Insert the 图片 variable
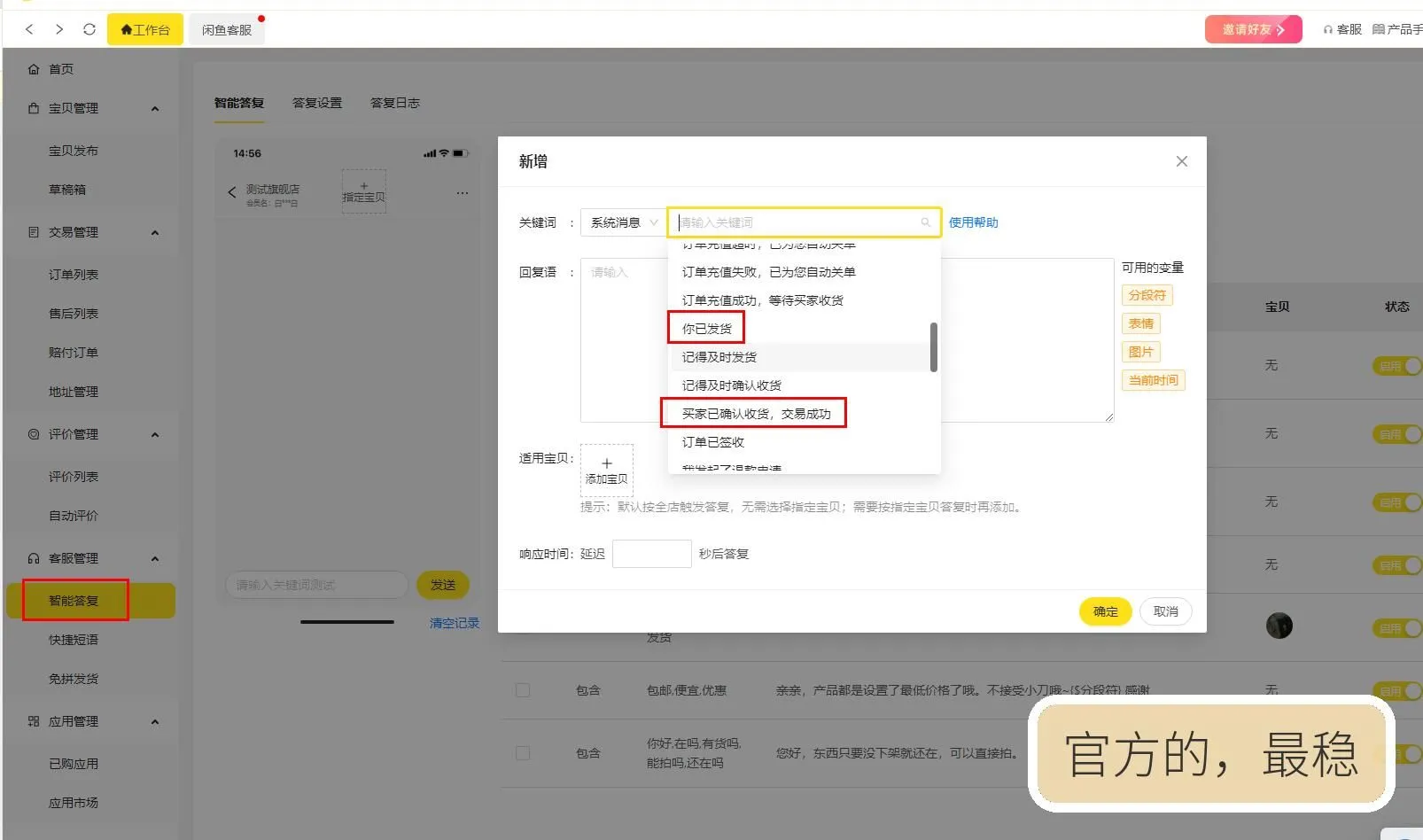Screen dimensions: 1423x840 tap(1141, 352)
